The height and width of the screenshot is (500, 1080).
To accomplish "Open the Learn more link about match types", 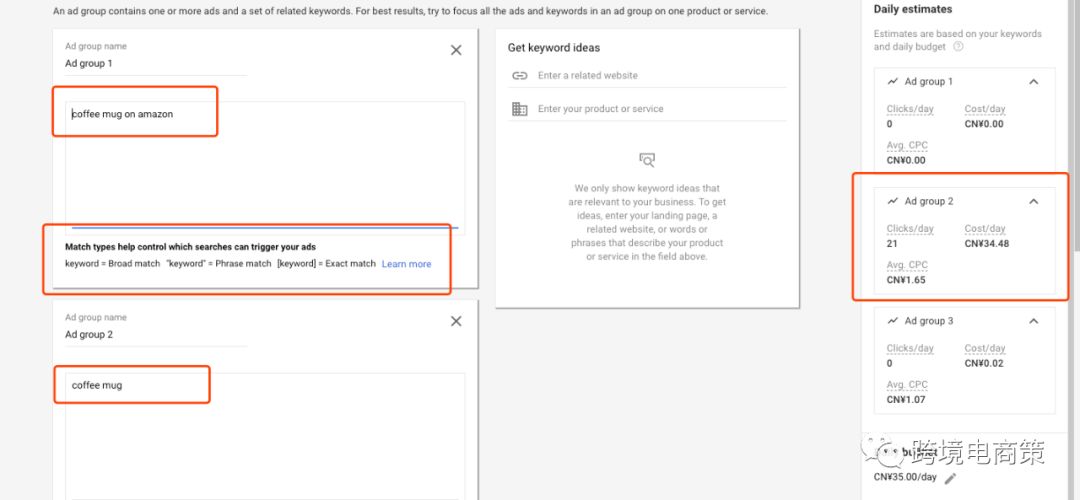I will pyautogui.click(x=406, y=264).
